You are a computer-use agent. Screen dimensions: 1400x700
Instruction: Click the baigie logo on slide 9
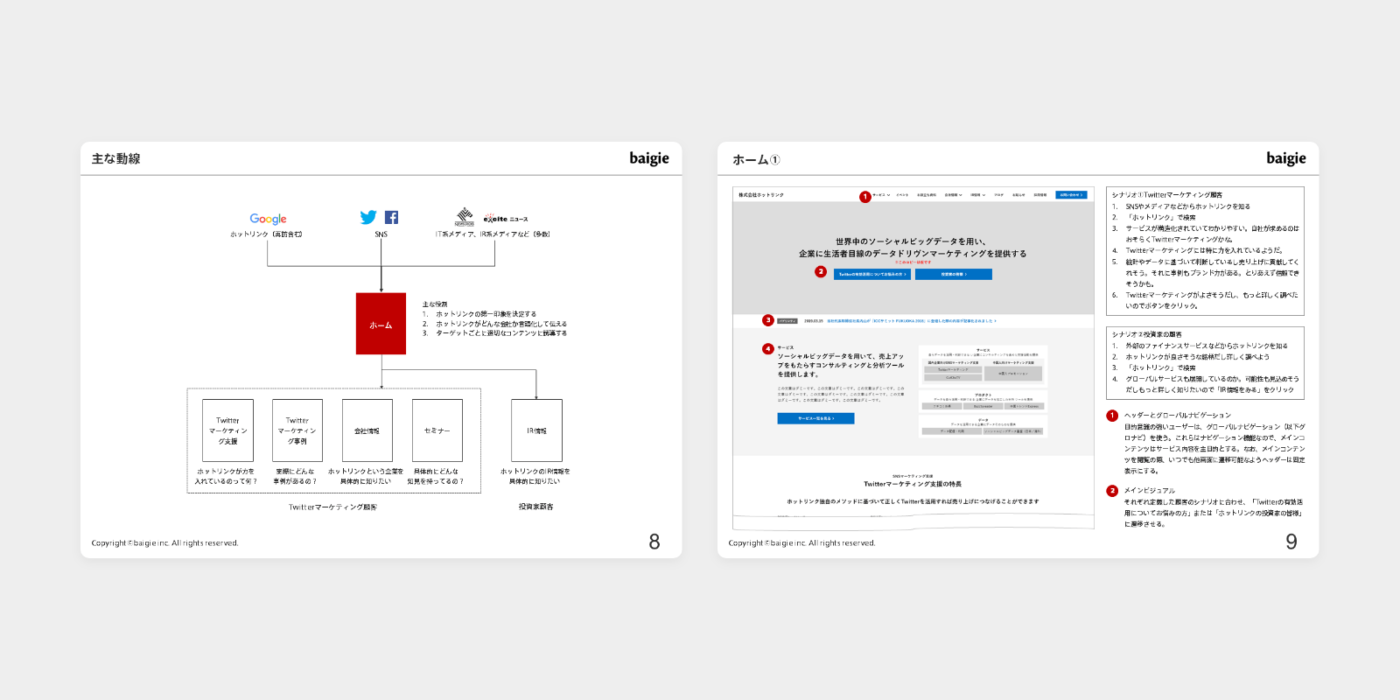pyautogui.click(x=1286, y=158)
